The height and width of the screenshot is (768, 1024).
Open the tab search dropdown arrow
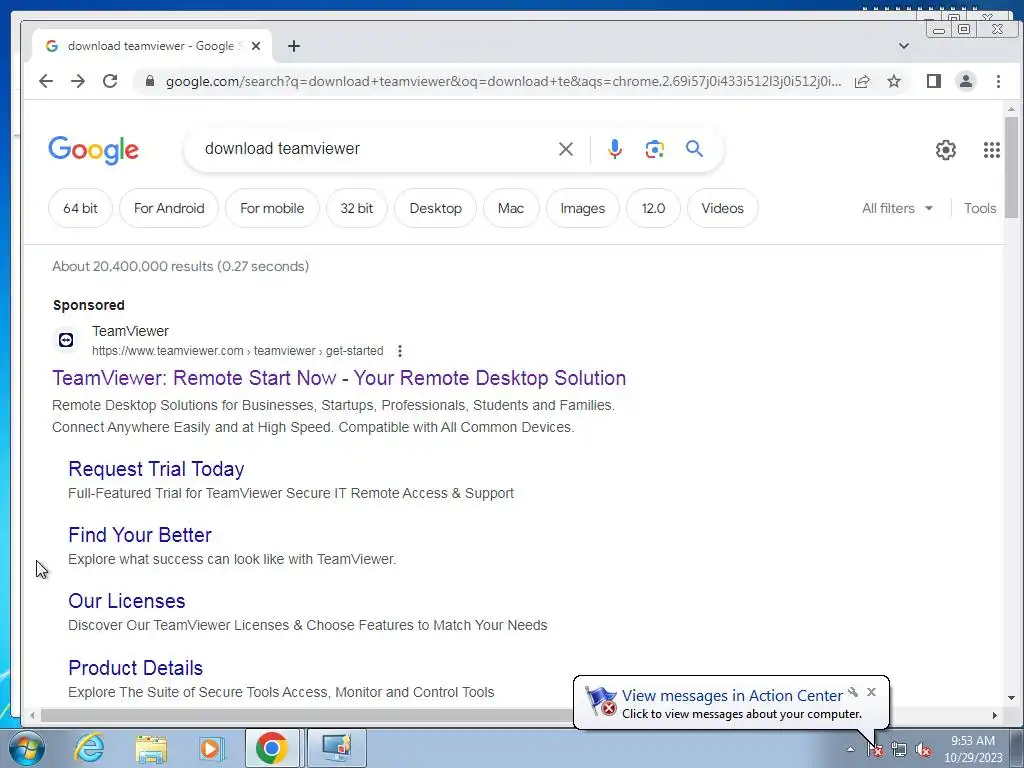tap(904, 46)
